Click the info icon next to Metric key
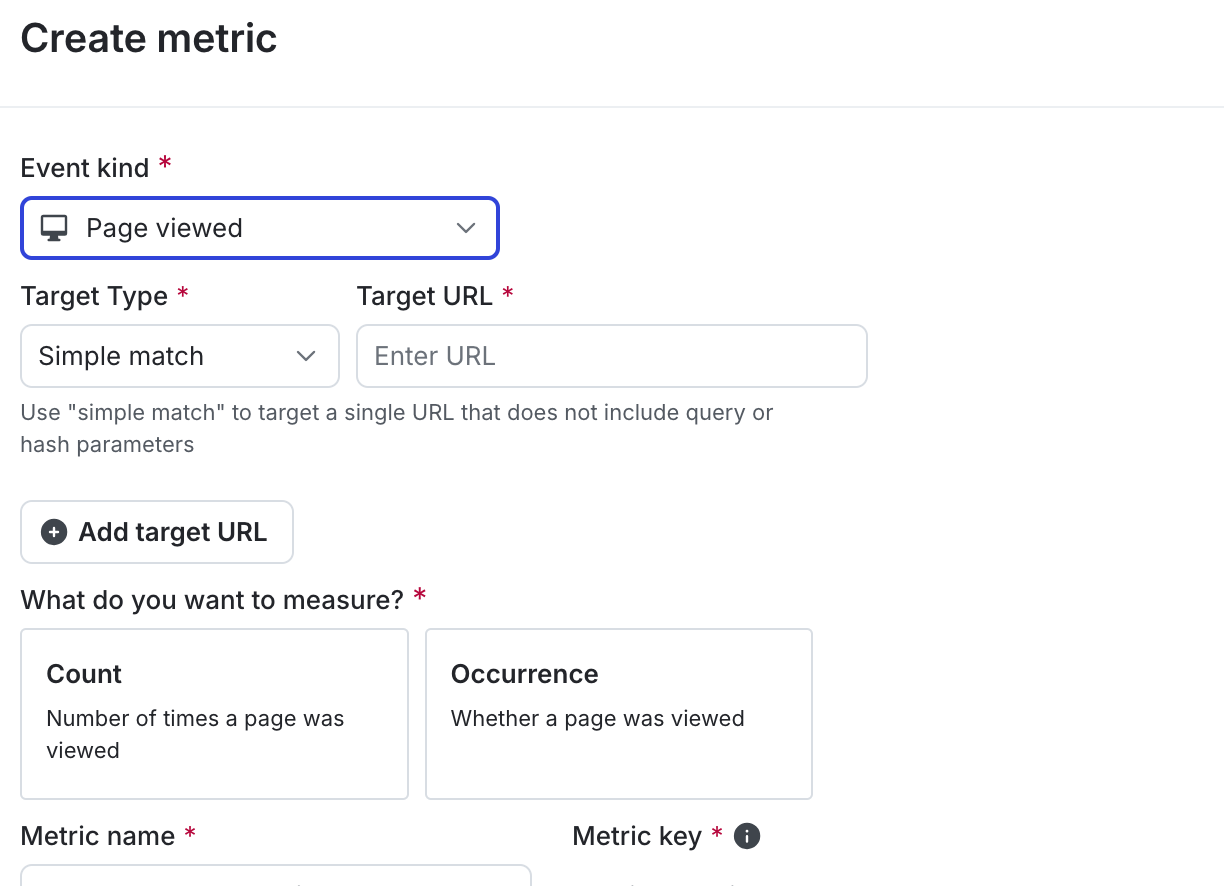1224x886 pixels. (746, 835)
